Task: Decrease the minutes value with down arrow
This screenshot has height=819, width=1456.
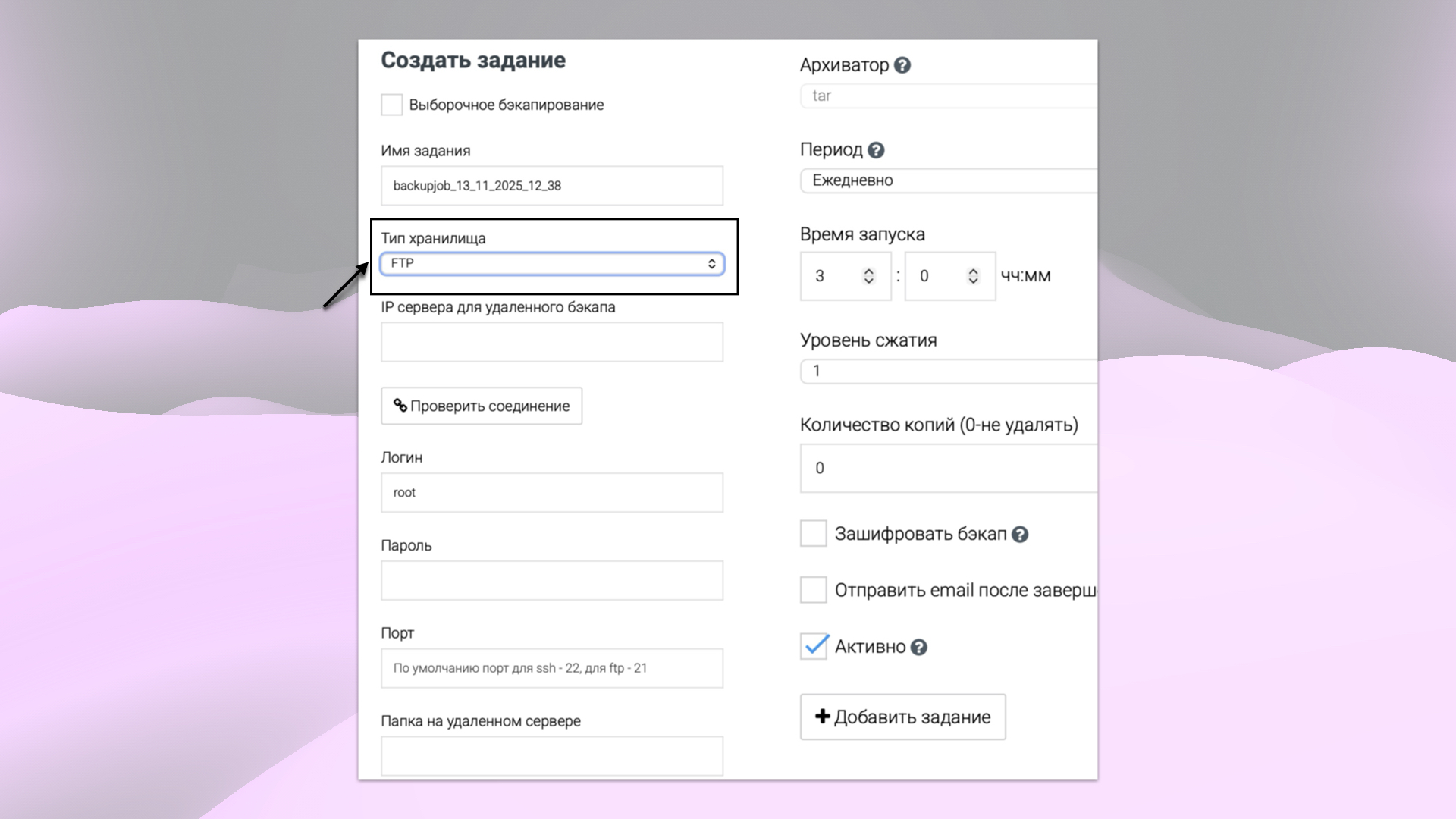Action: click(973, 281)
